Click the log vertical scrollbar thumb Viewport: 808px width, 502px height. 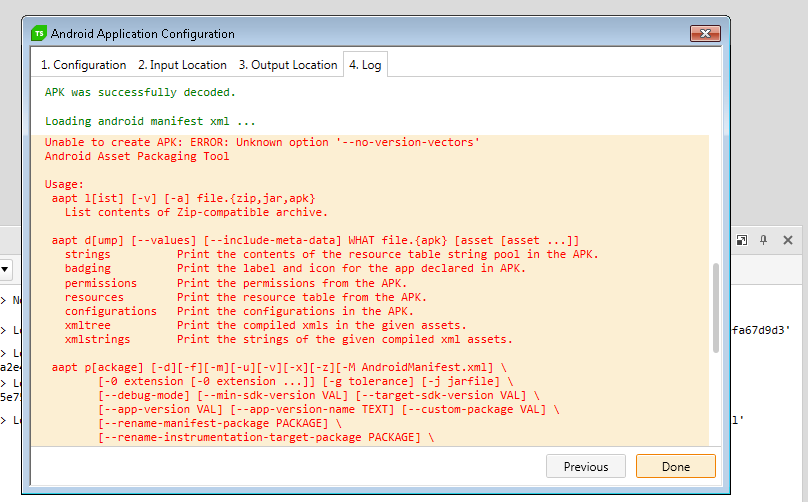click(715, 307)
